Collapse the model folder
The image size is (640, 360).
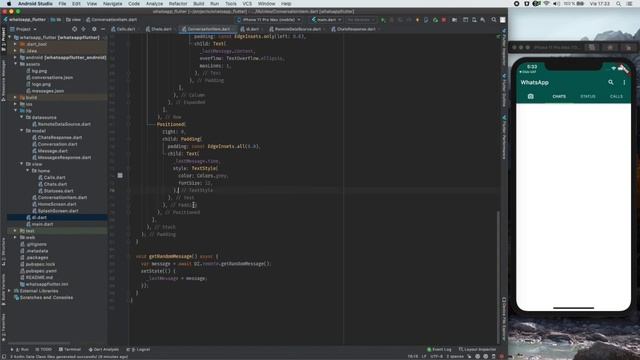pos(22,131)
